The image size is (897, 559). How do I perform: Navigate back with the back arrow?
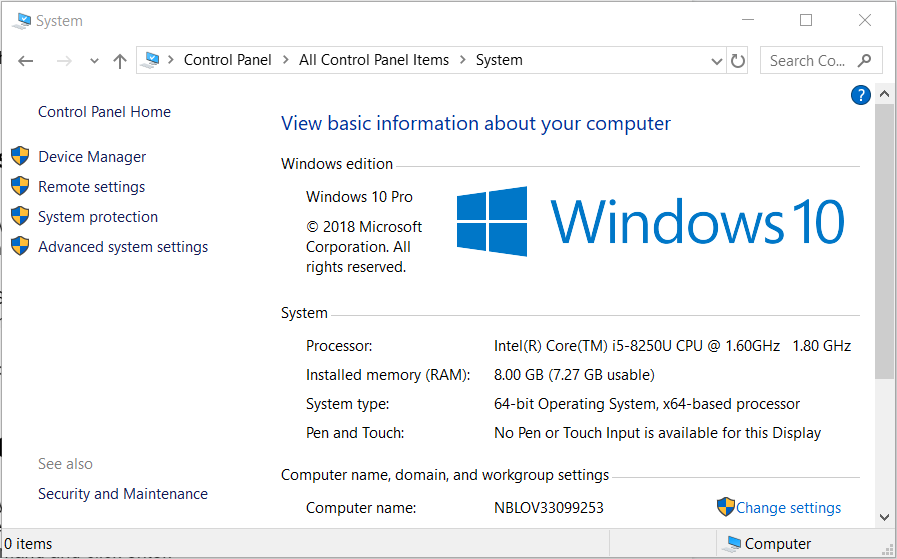(x=26, y=61)
